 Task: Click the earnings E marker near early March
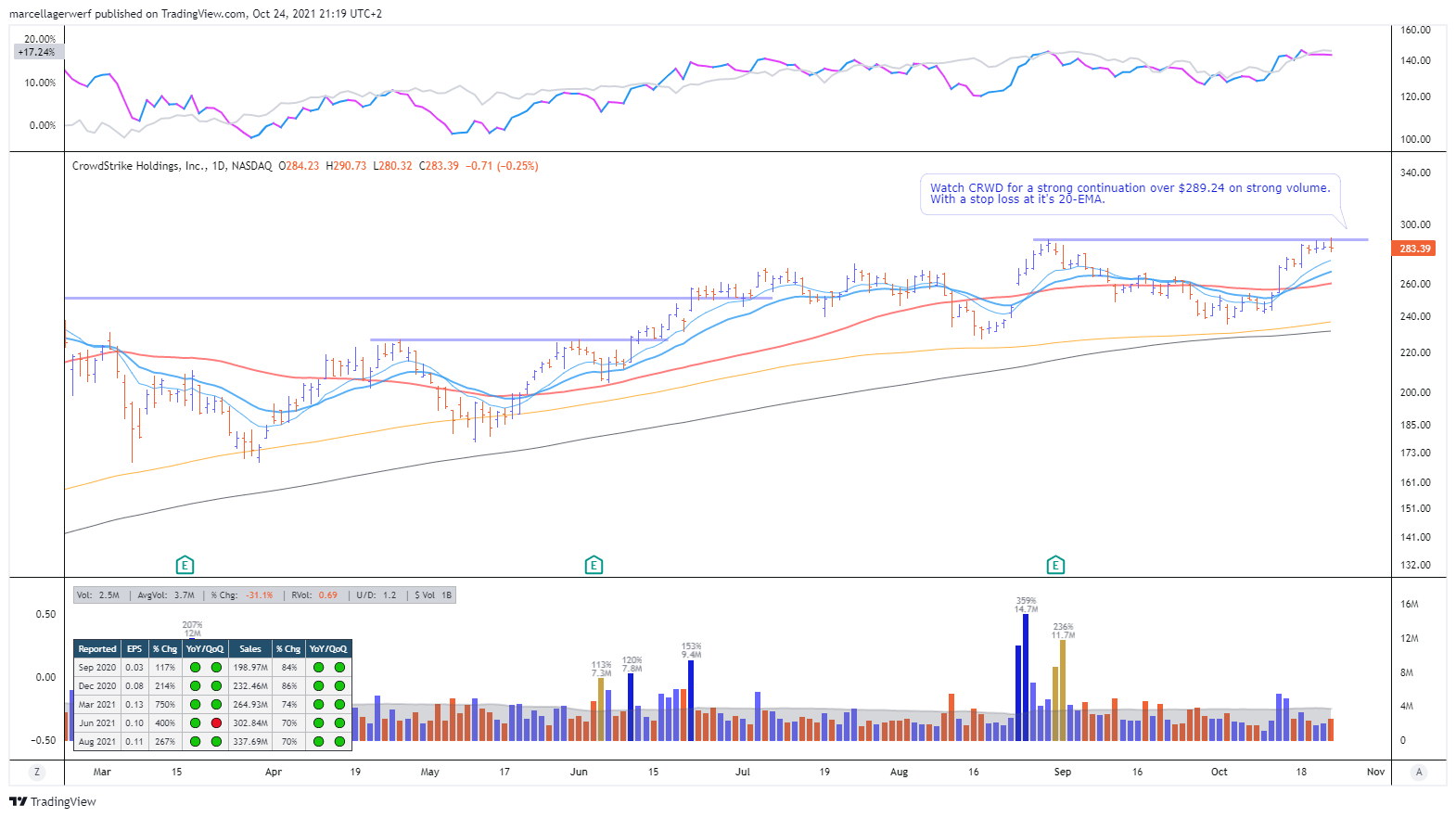click(185, 565)
